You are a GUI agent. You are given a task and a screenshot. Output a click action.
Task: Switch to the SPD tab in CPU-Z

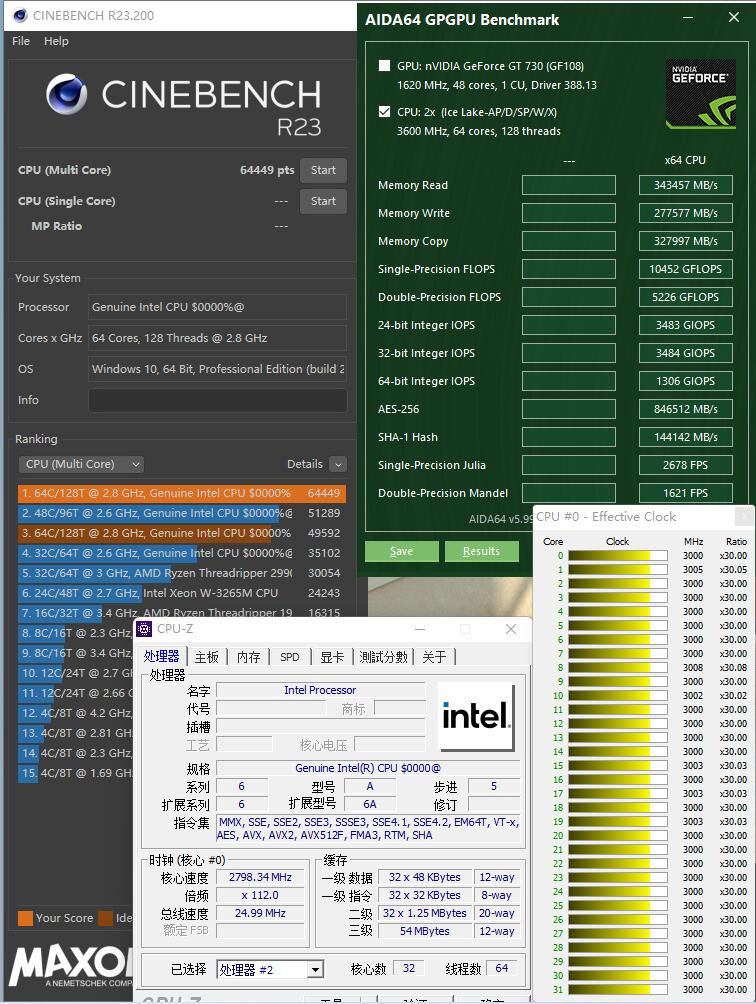pos(290,657)
